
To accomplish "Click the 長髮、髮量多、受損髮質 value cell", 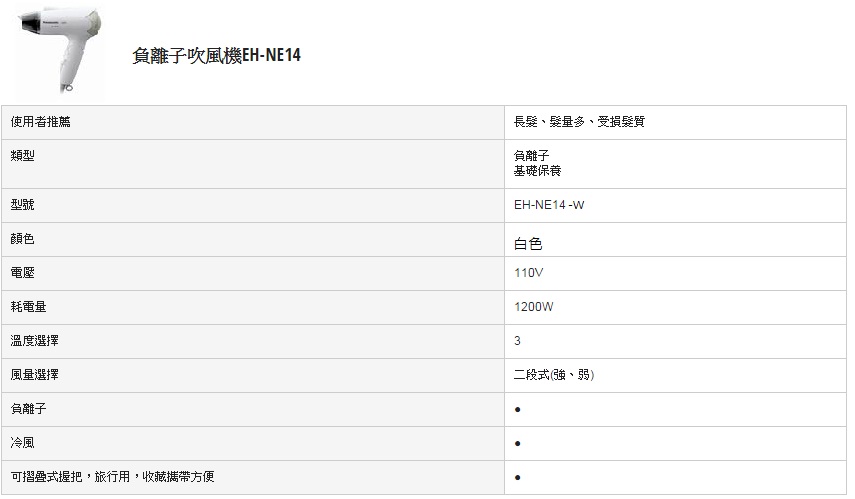I will (x=579, y=122).
